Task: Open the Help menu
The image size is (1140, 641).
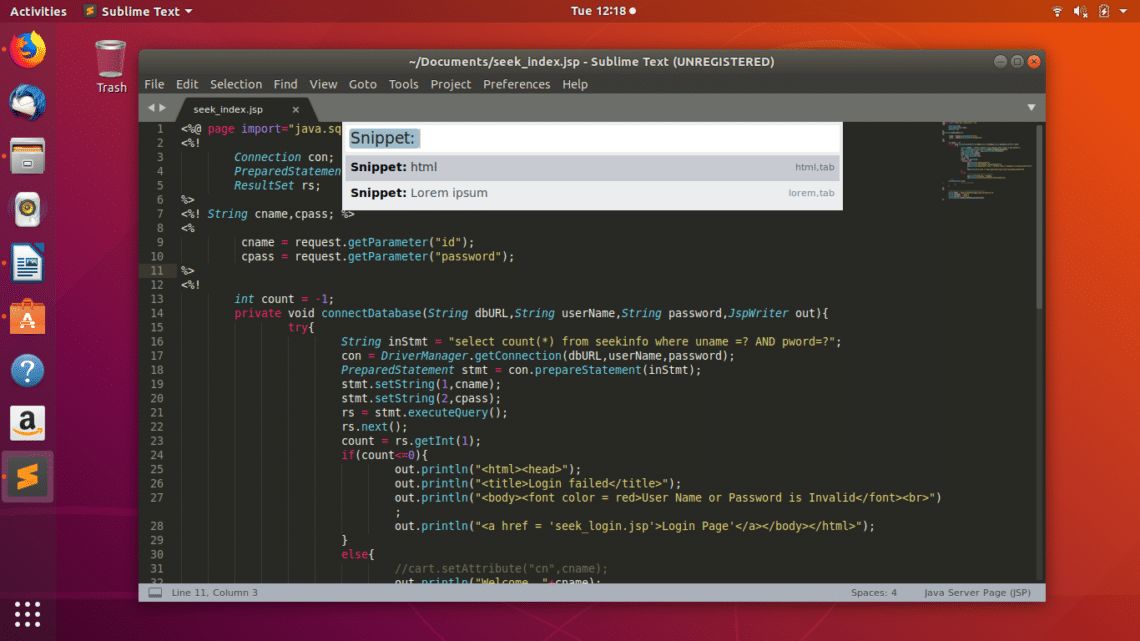Action: tap(574, 84)
